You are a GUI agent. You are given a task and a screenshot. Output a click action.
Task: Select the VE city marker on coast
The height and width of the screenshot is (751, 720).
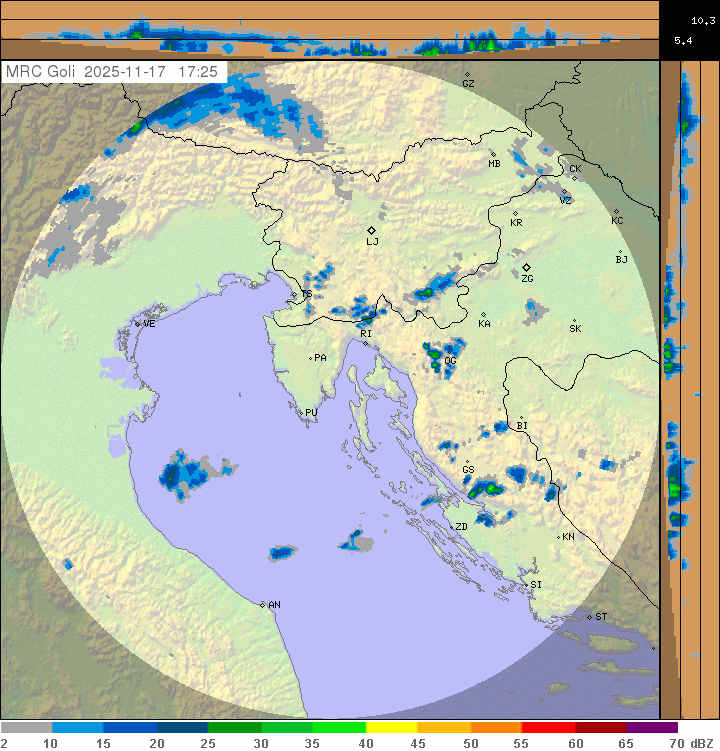point(138,323)
